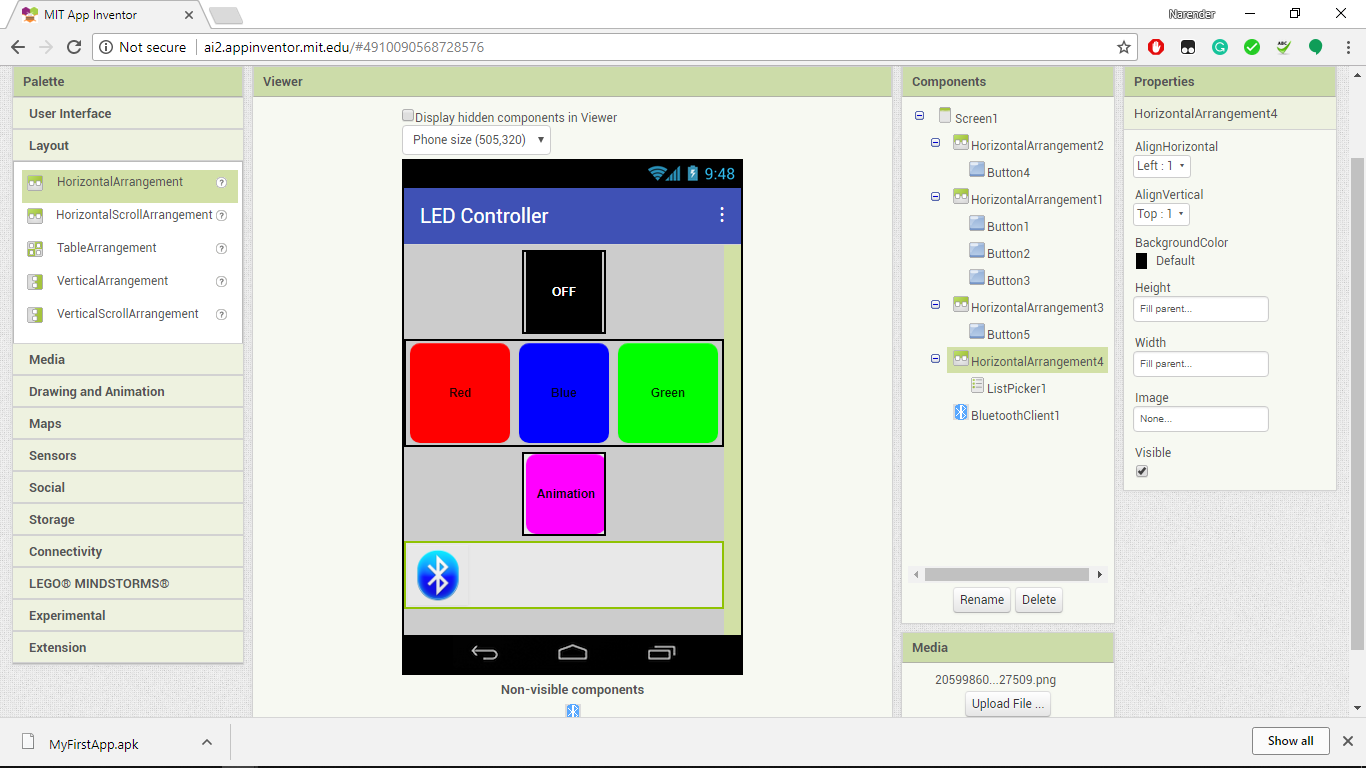Select VerticalArrangement icon in the palette
The image size is (1366, 768).
click(35, 282)
